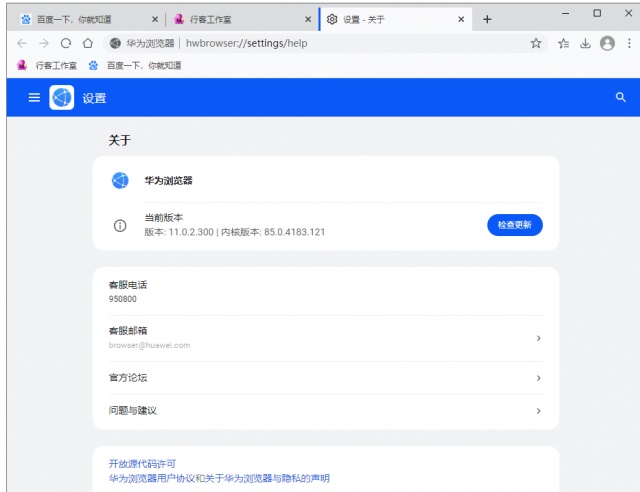Viewport: 640px width, 492px height.
Task: Click the 官方论坛 label
Action: 128,378
